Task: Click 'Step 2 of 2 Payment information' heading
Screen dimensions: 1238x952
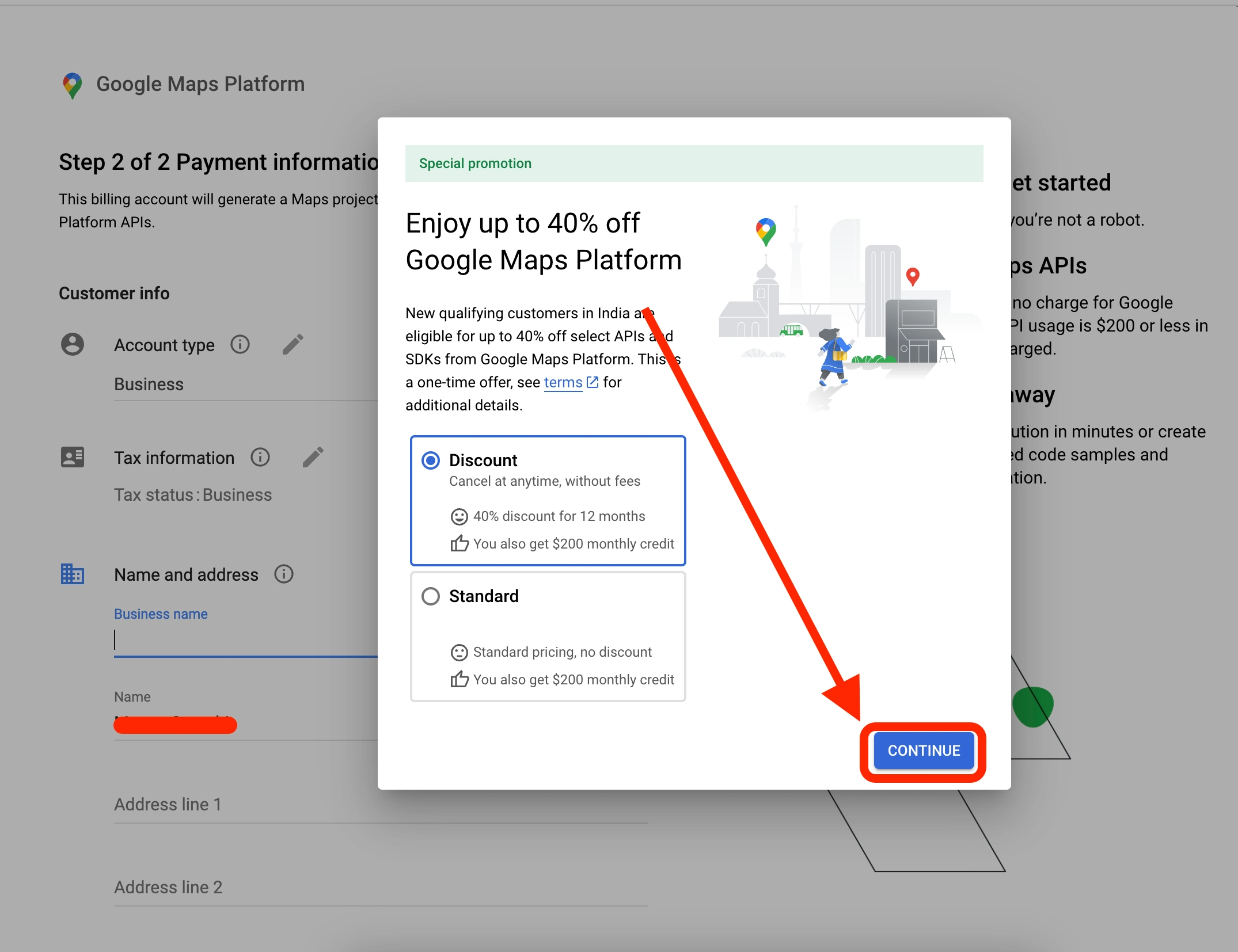Action: click(x=219, y=162)
